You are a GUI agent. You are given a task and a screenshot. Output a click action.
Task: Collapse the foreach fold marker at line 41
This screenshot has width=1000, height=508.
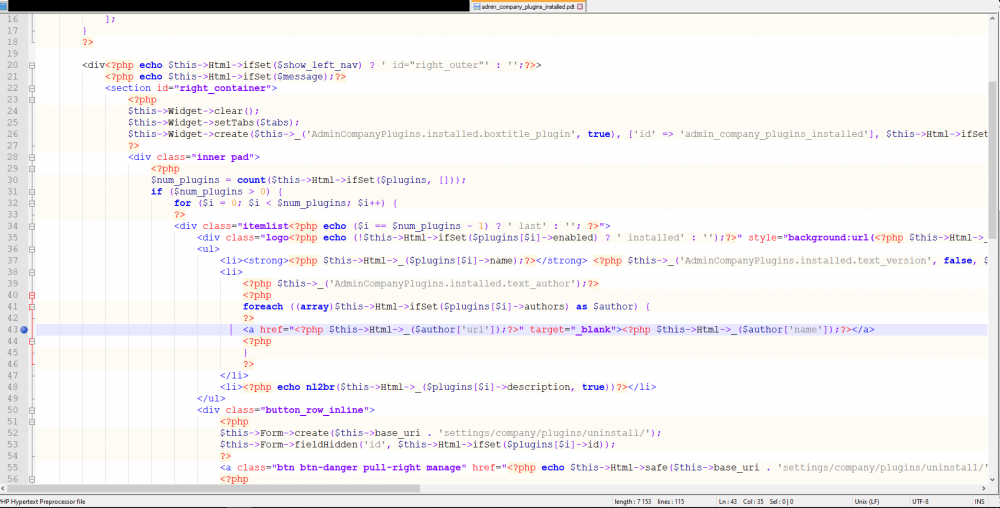click(32, 307)
